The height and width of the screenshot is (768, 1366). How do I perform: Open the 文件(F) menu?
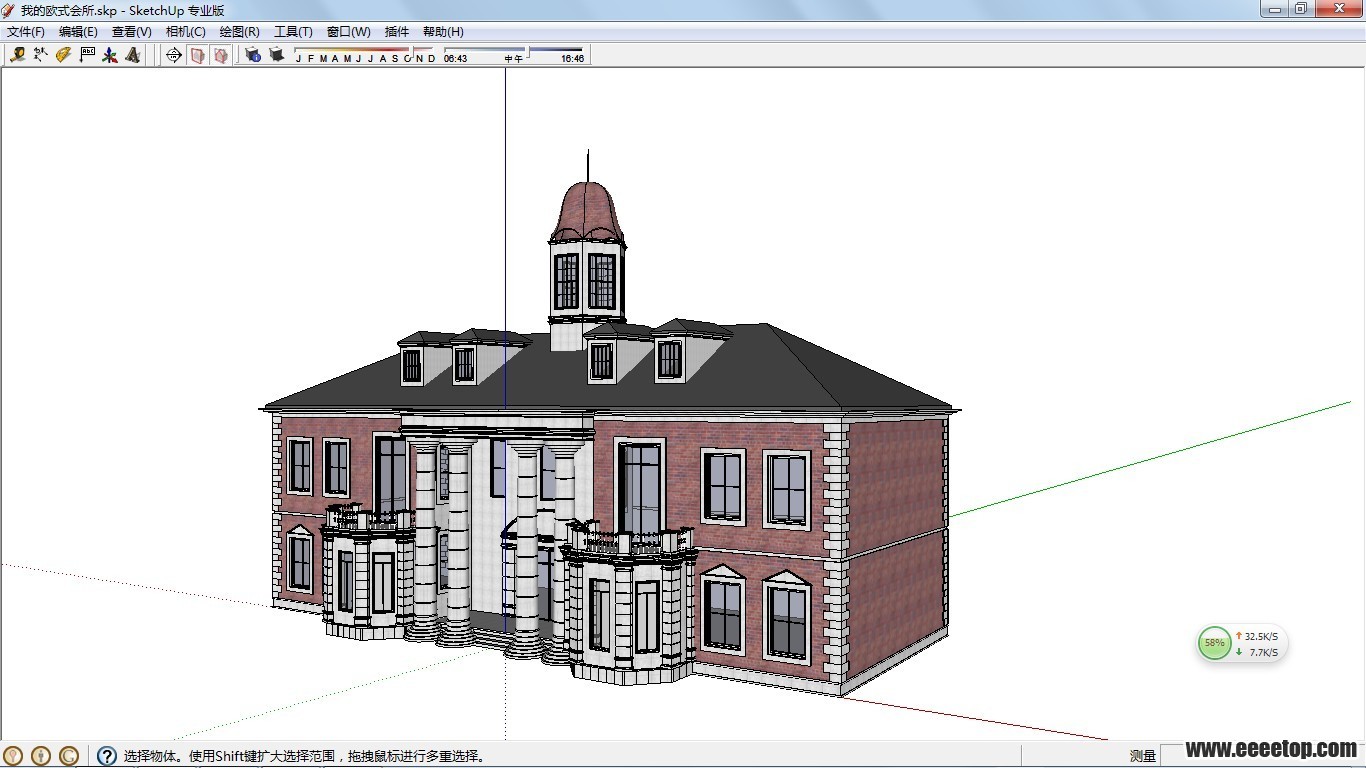tap(26, 32)
